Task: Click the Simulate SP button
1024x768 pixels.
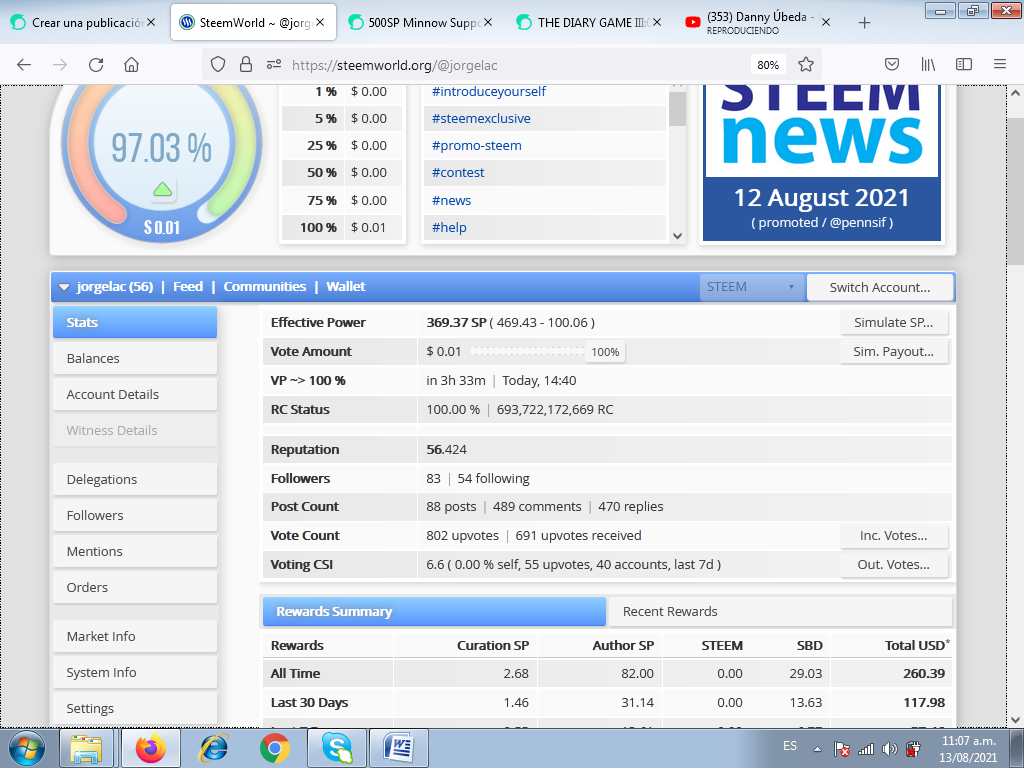Action: click(x=893, y=323)
